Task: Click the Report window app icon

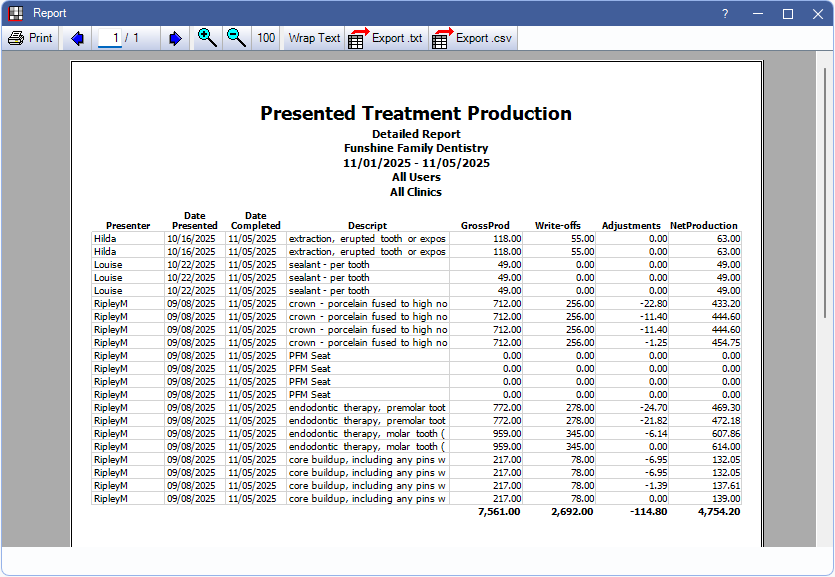Action: [15, 13]
